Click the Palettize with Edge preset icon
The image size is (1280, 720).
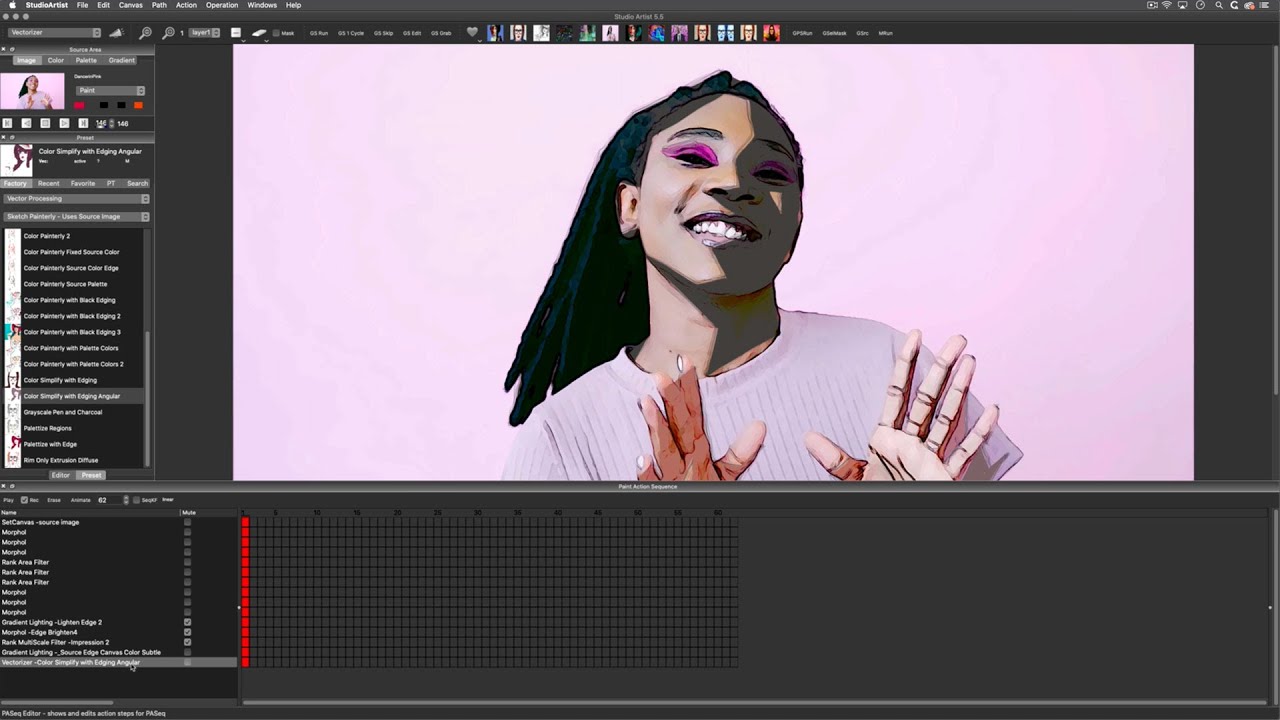point(13,444)
